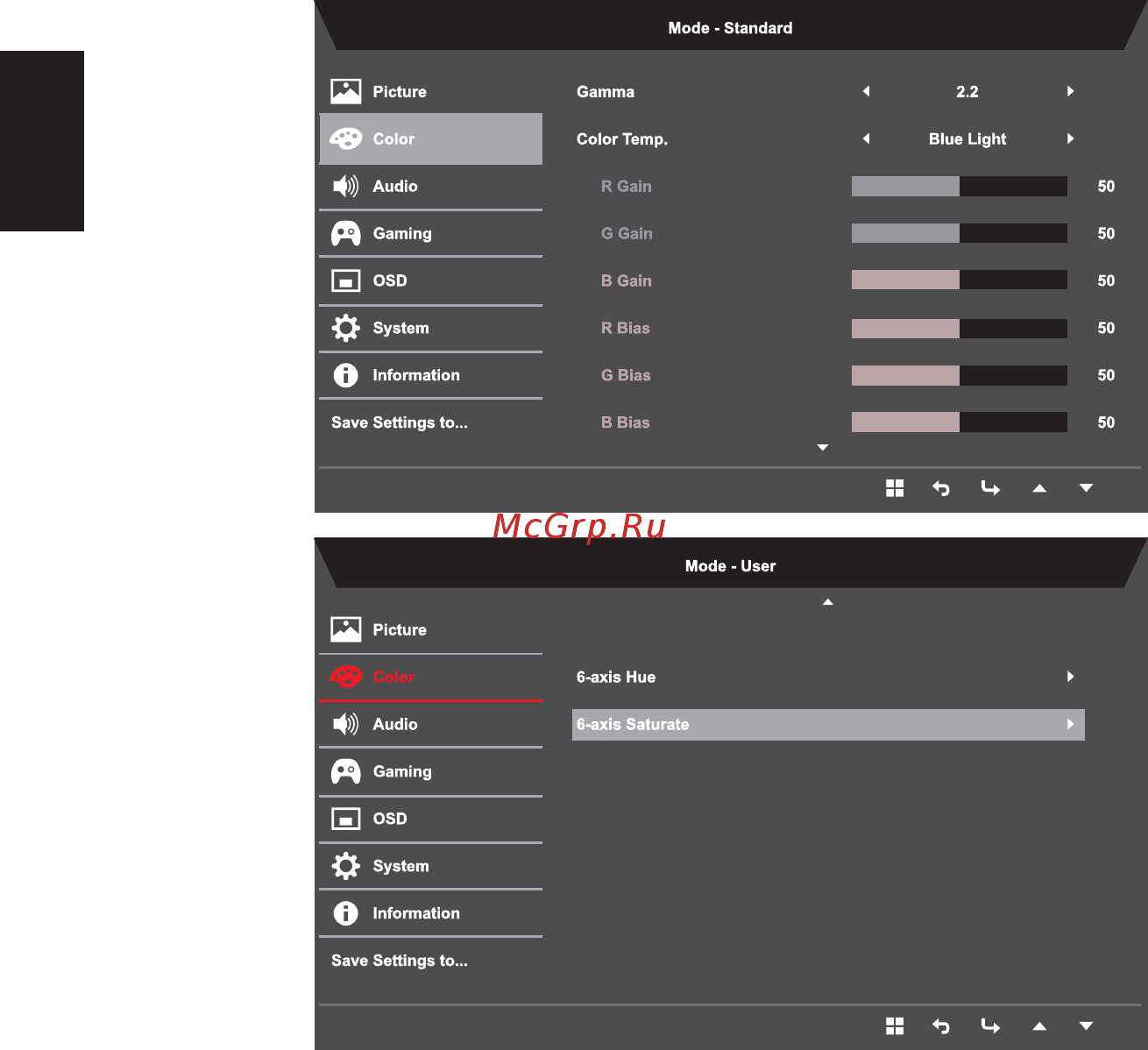Increase Gamma with the right arrow

click(1071, 91)
